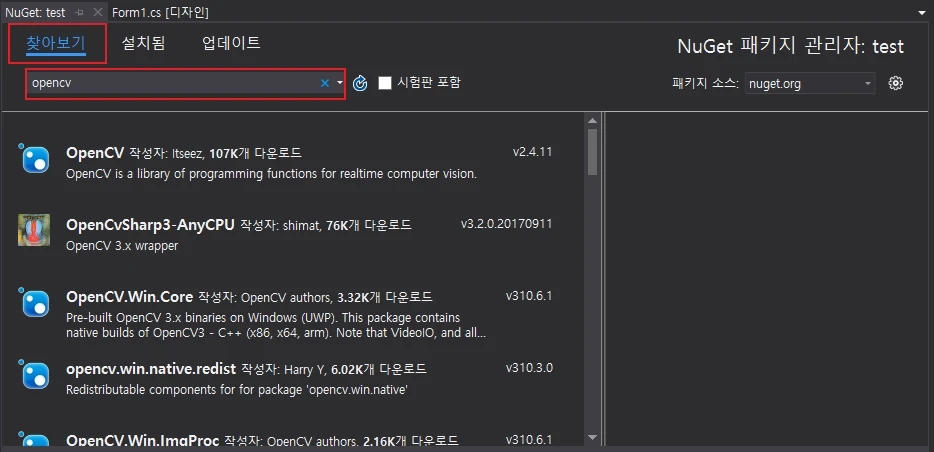Click the OpenCvSharp3-AnyCPU package thumbnail
Image resolution: width=934 pixels, height=452 pixels.
coord(34,230)
